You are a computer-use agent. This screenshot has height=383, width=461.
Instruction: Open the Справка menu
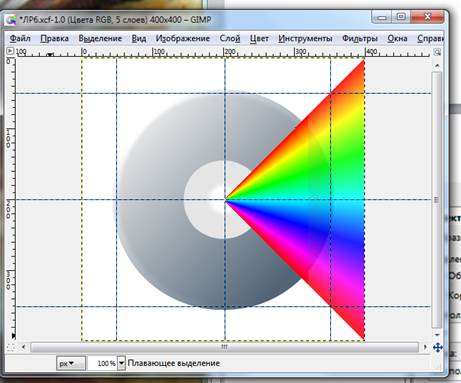[430, 38]
